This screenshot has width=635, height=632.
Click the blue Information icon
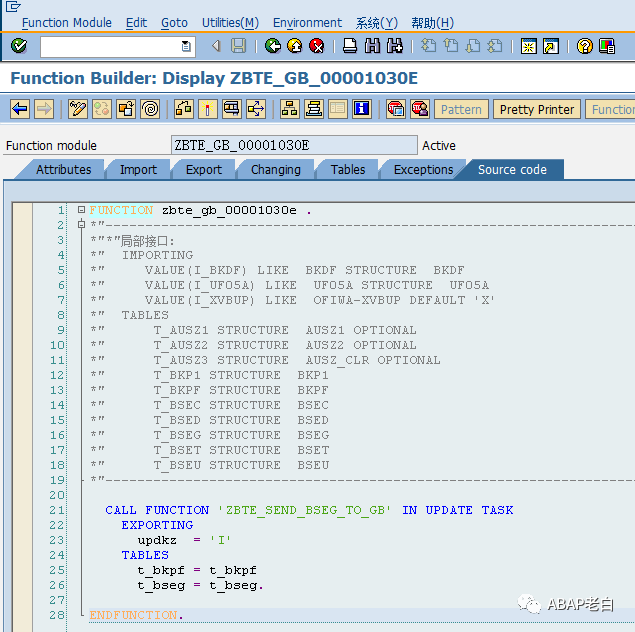[x=362, y=109]
